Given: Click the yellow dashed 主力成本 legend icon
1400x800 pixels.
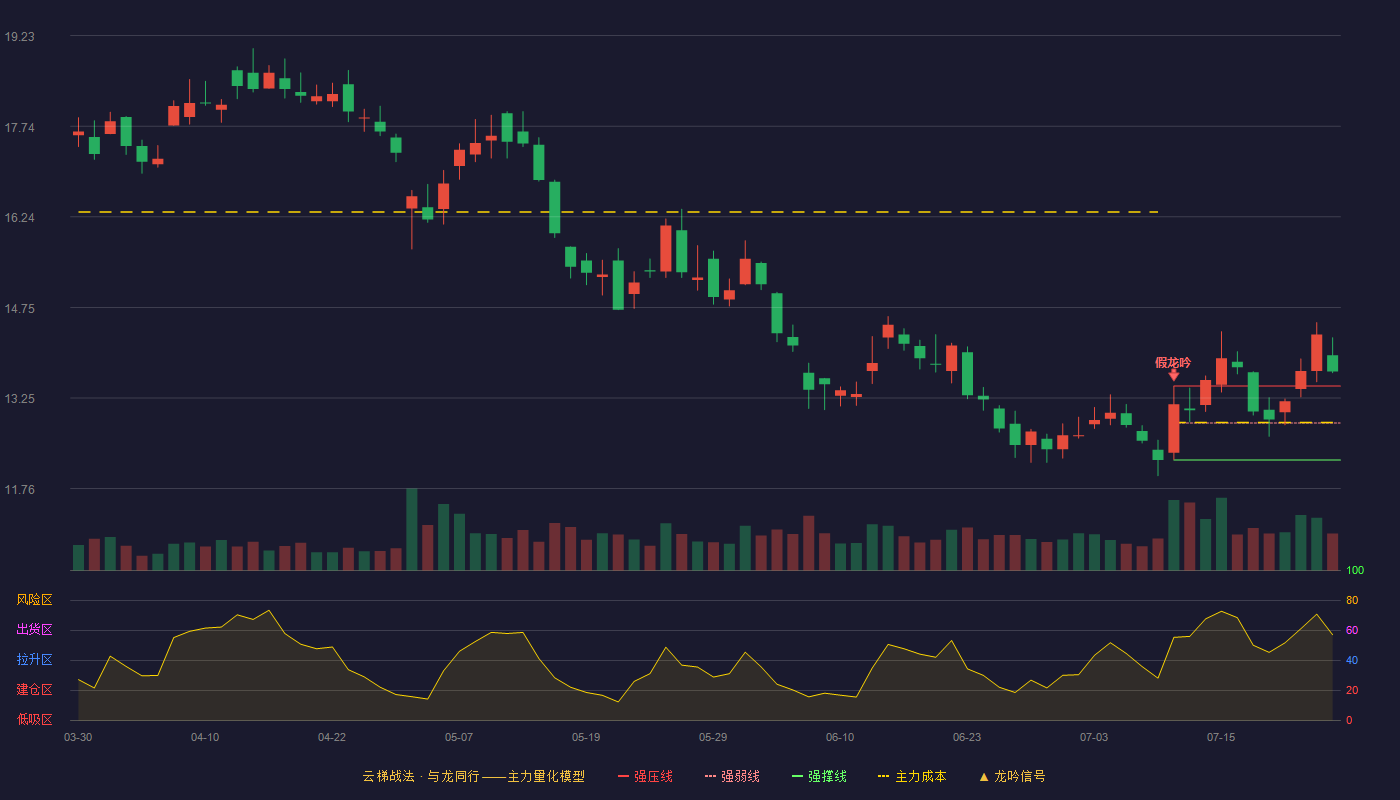Looking at the screenshot, I should [x=883, y=777].
